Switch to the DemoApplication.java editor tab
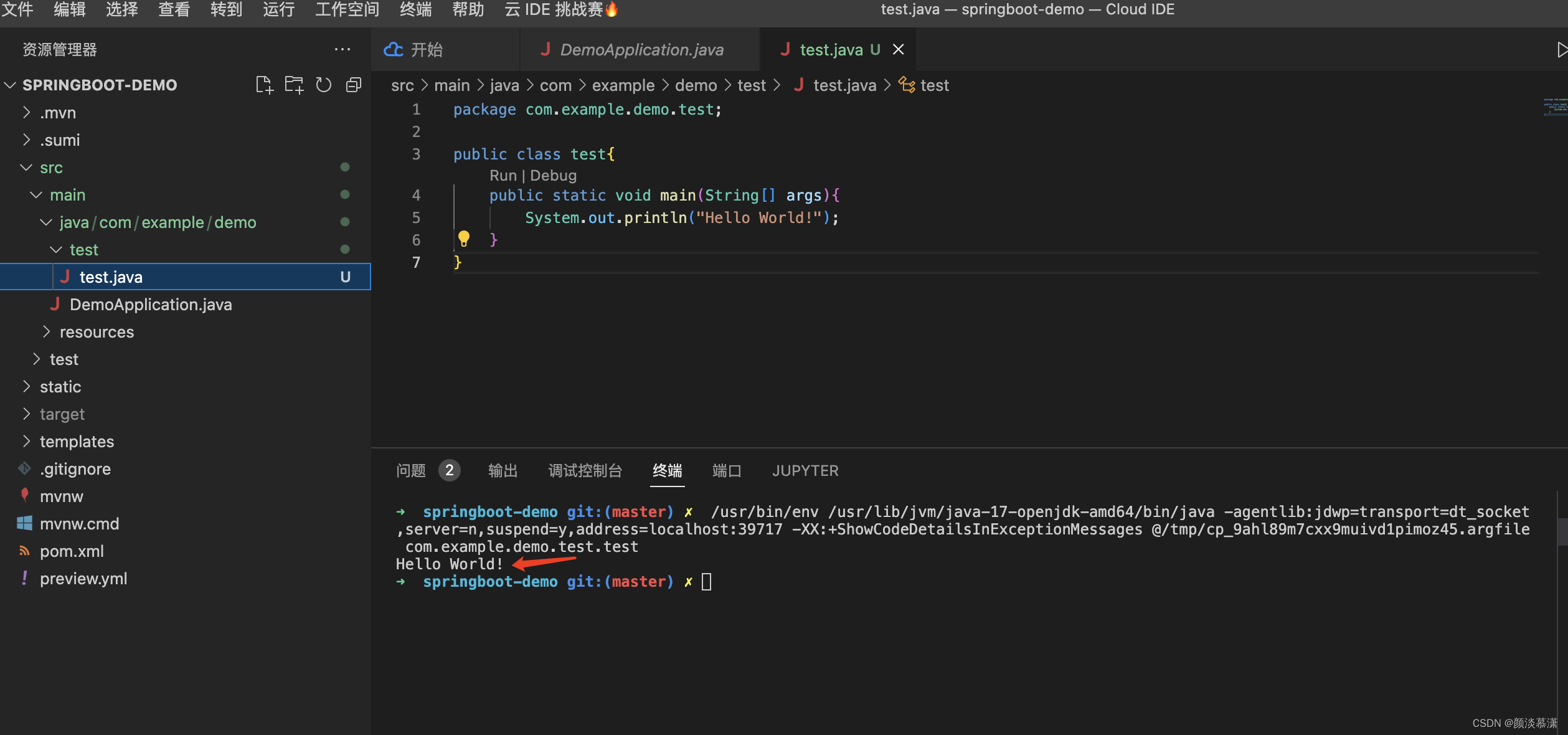The height and width of the screenshot is (735, 1568). pos(641,49)
